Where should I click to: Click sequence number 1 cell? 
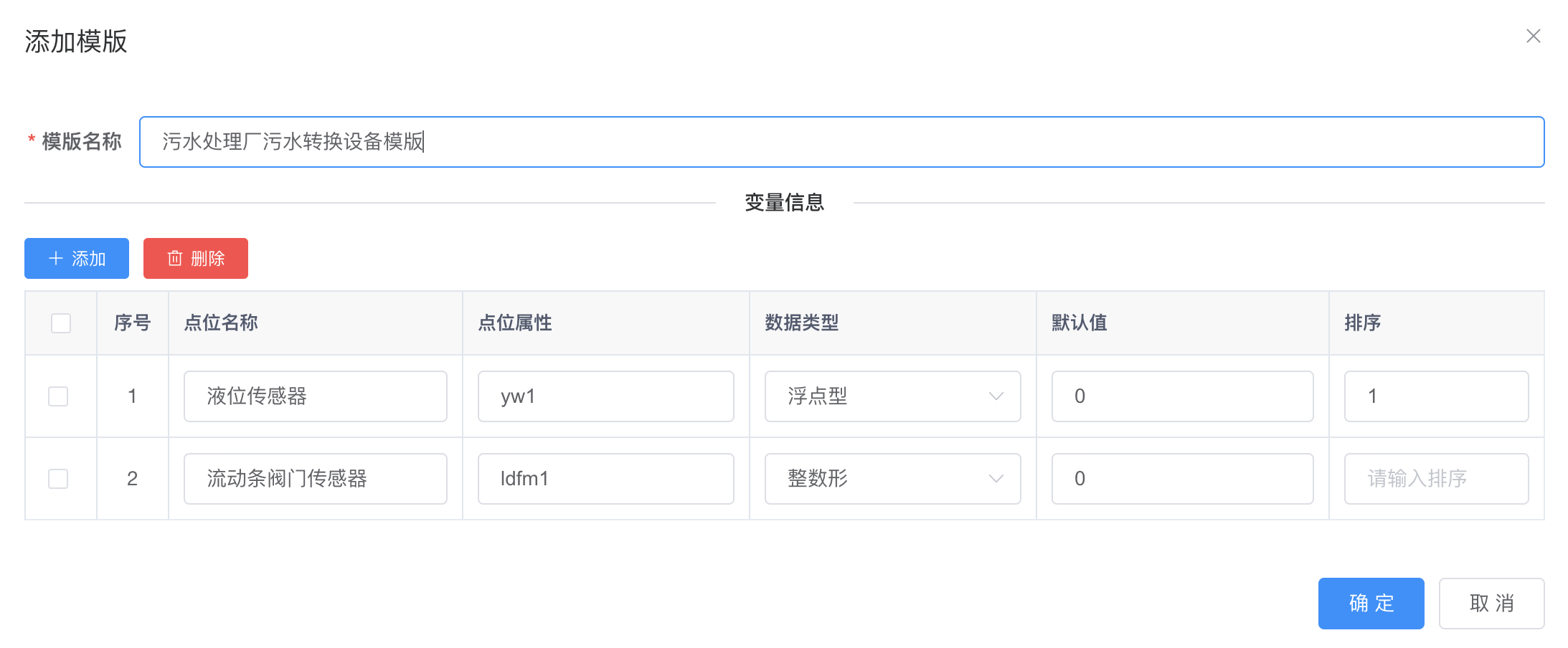[132, 396]
